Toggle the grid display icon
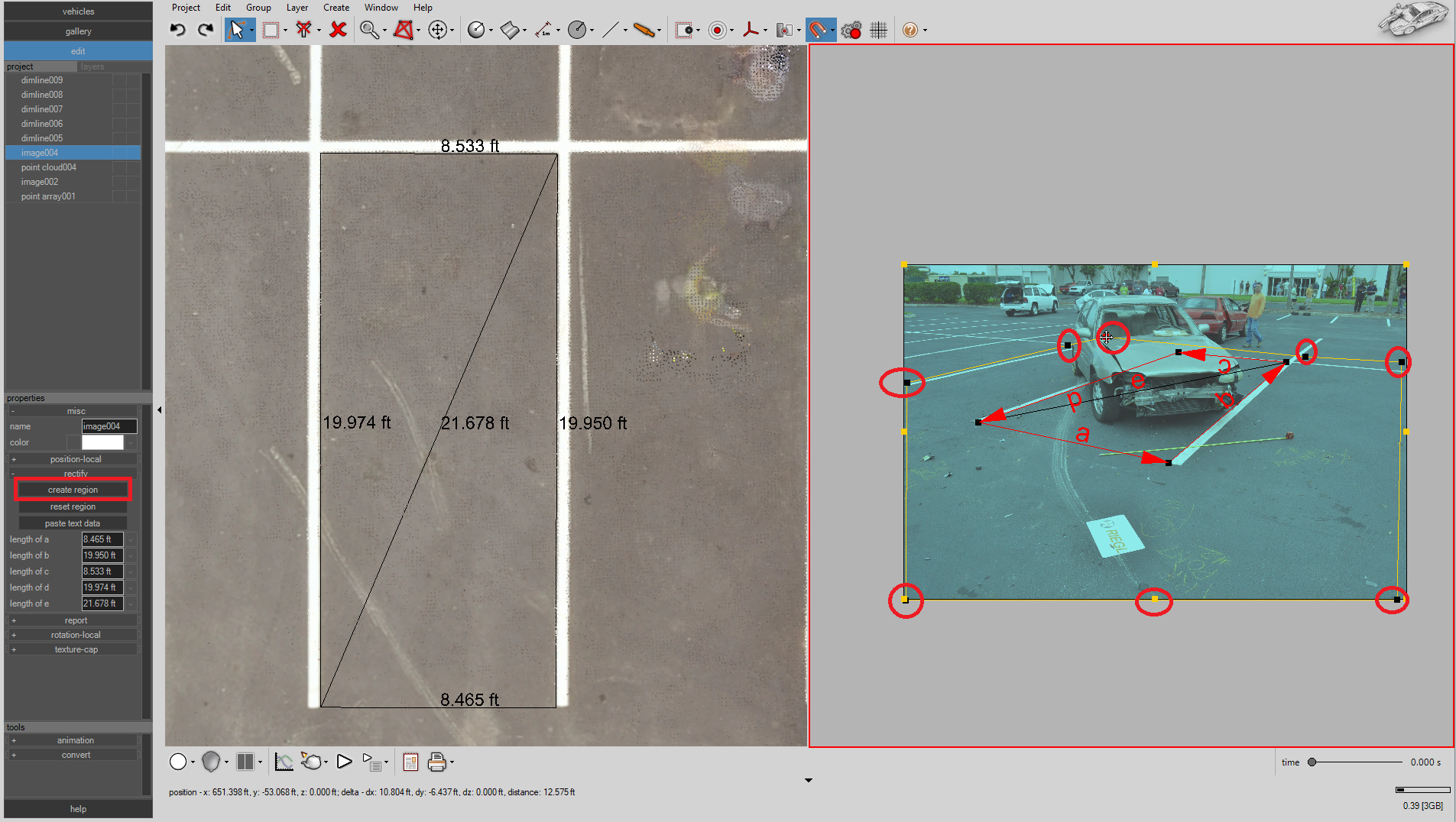Image resolution: width=1456 pixels, height=822 pixels. coord(878,30)
